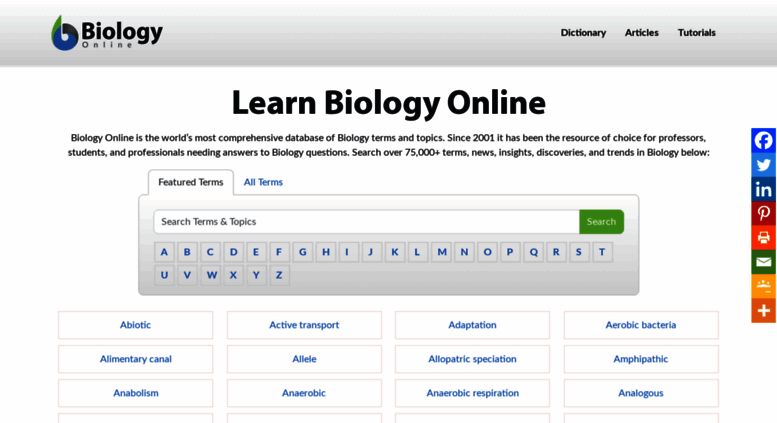Viewport: 777px width, 423px height.
Task: Focus the Search Terms & Topics field
Action: [x=366, y=222]
